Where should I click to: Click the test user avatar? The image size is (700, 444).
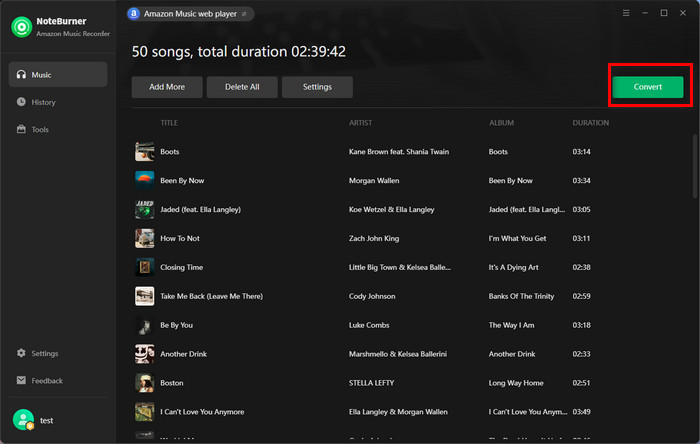[24, 420]
